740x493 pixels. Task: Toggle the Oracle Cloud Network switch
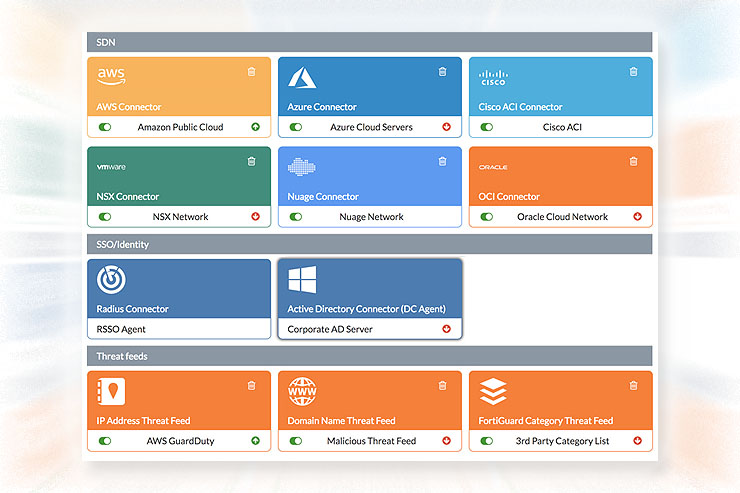click(487, 217)
